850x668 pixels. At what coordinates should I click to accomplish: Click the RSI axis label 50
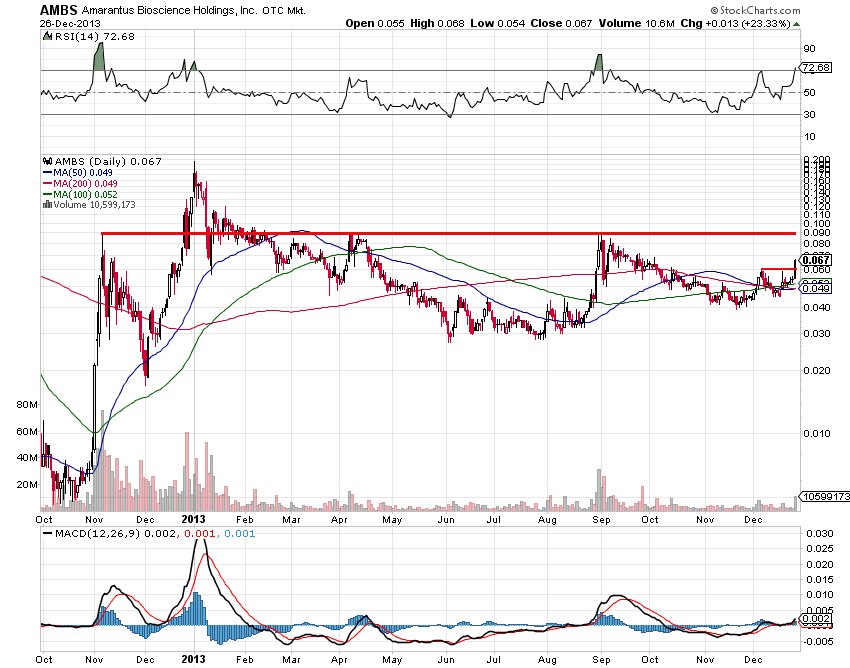(x=809, y=93)
